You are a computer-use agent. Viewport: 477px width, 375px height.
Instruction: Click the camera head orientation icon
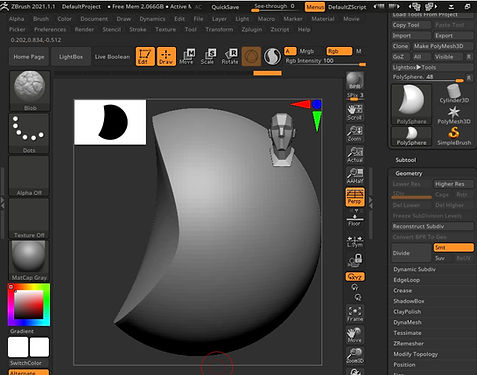pos(282,139)
